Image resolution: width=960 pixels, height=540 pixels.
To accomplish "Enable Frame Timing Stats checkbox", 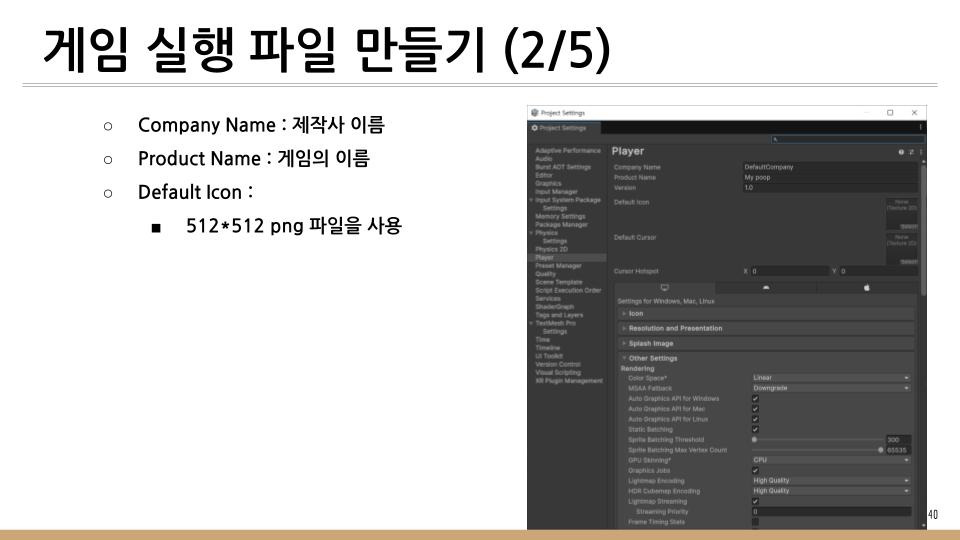I will [x=755, y=522].
